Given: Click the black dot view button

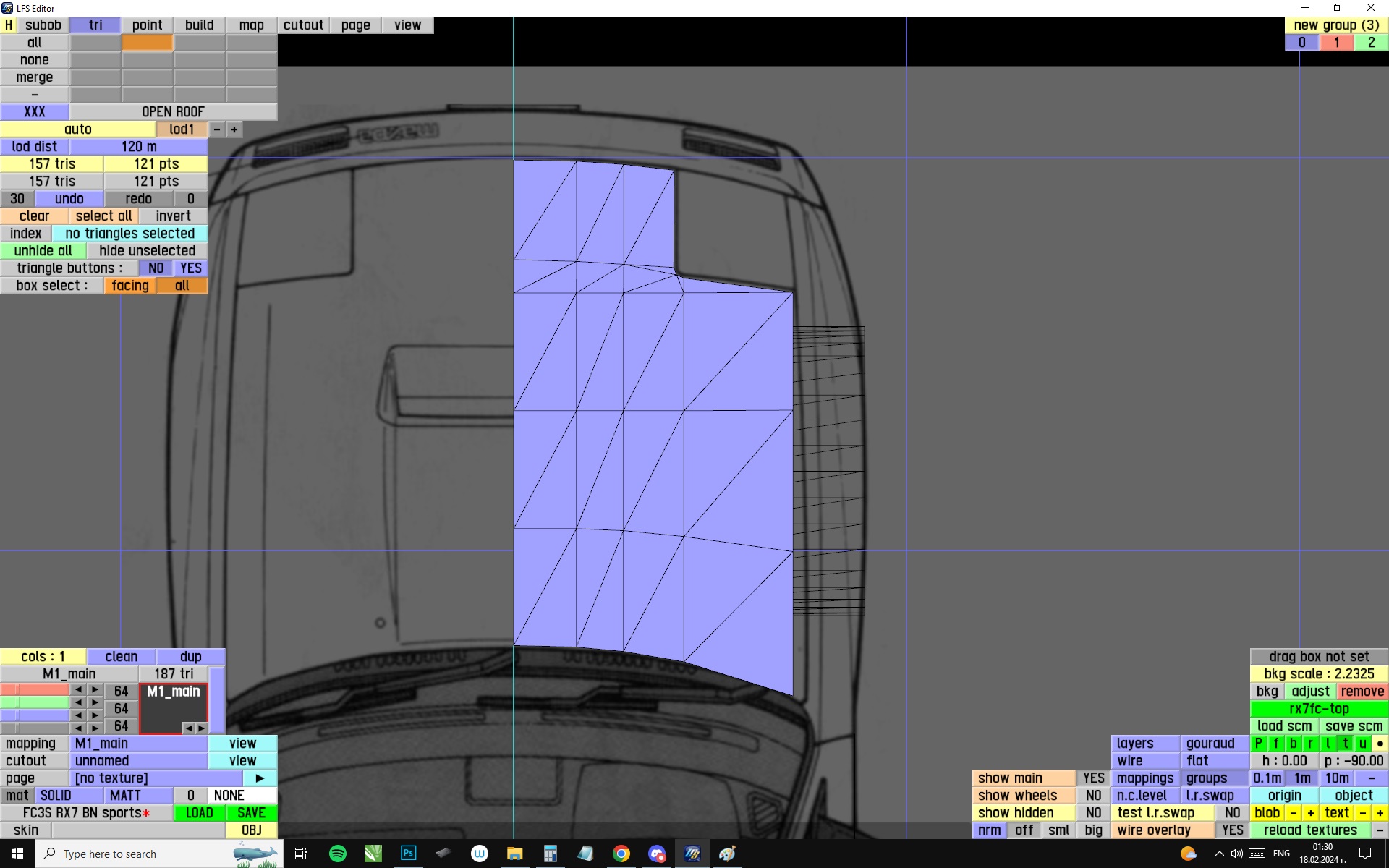Looking at the screenshot, I should 1380,743.
